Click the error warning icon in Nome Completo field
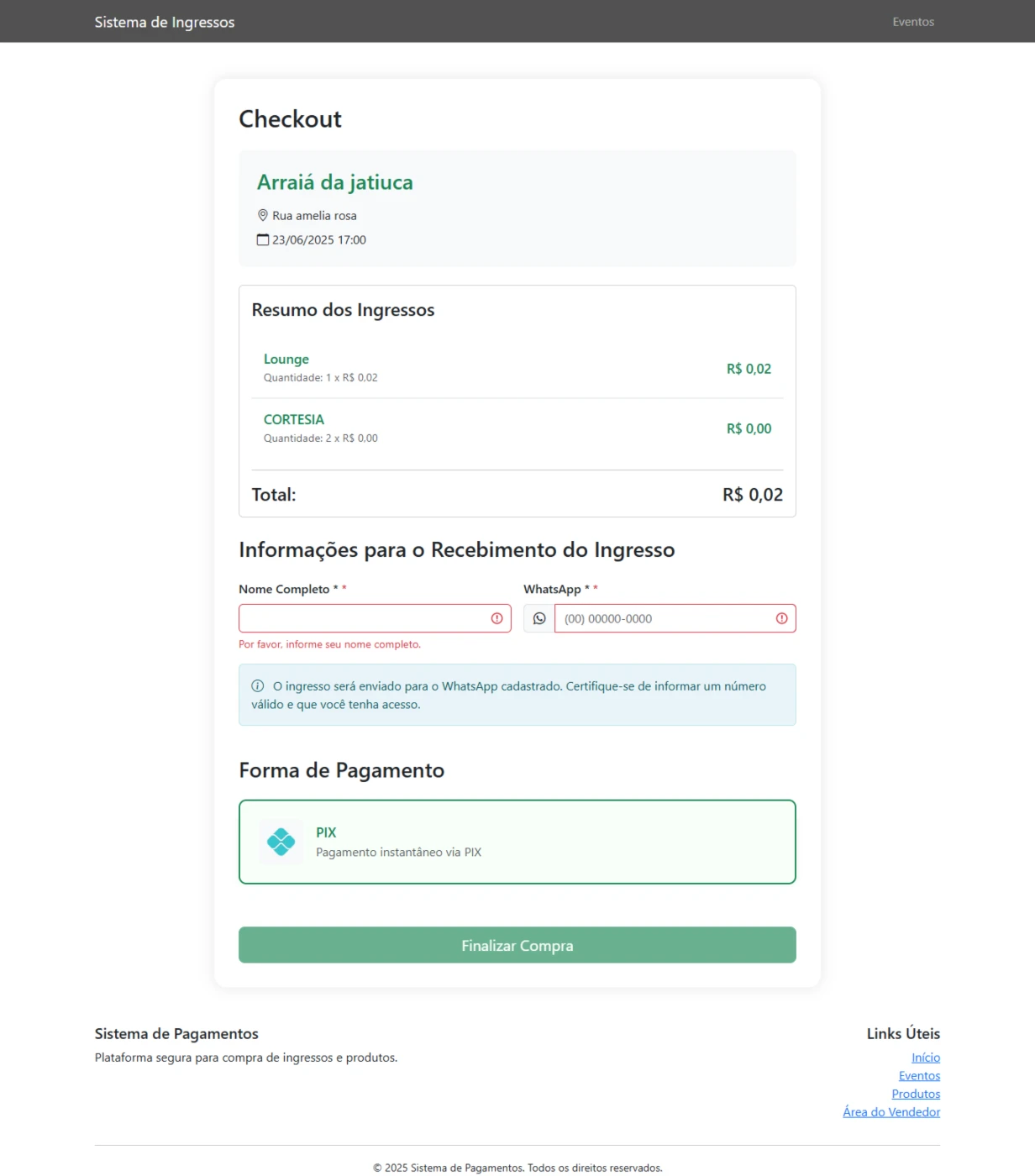1035x1176 pixels. 496,618
